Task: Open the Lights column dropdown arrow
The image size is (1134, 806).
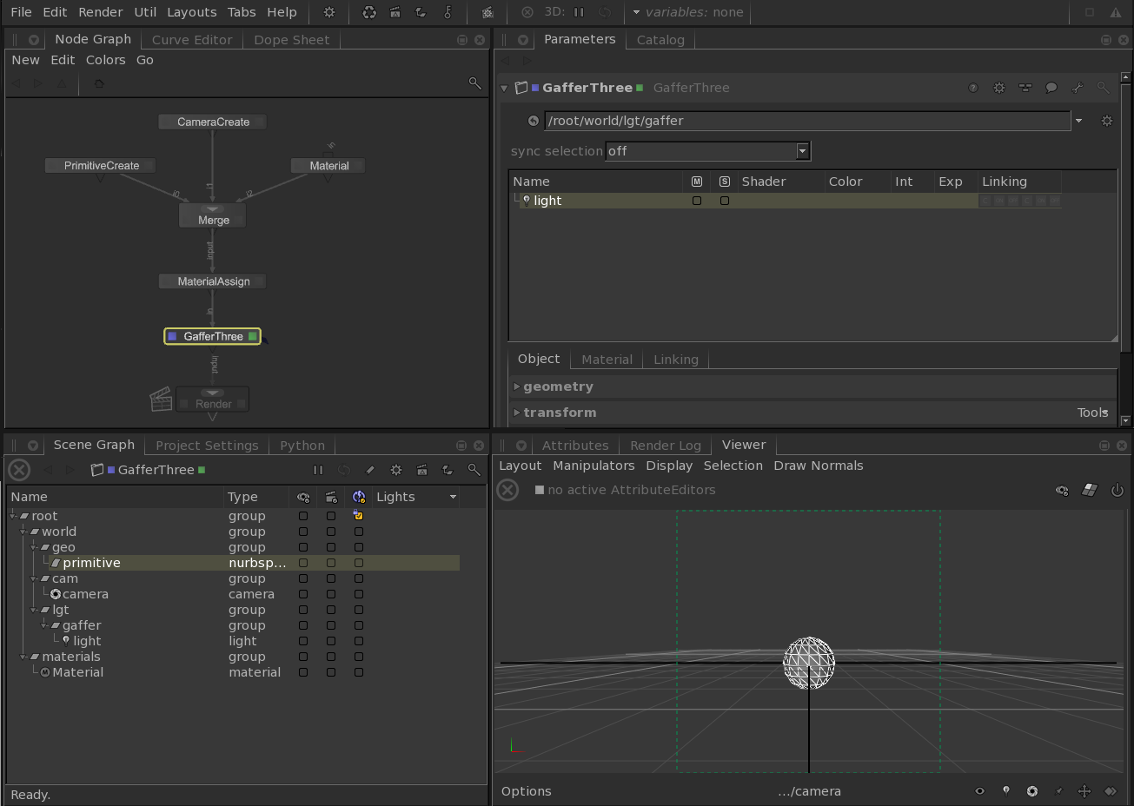Action: pos(453,497)
